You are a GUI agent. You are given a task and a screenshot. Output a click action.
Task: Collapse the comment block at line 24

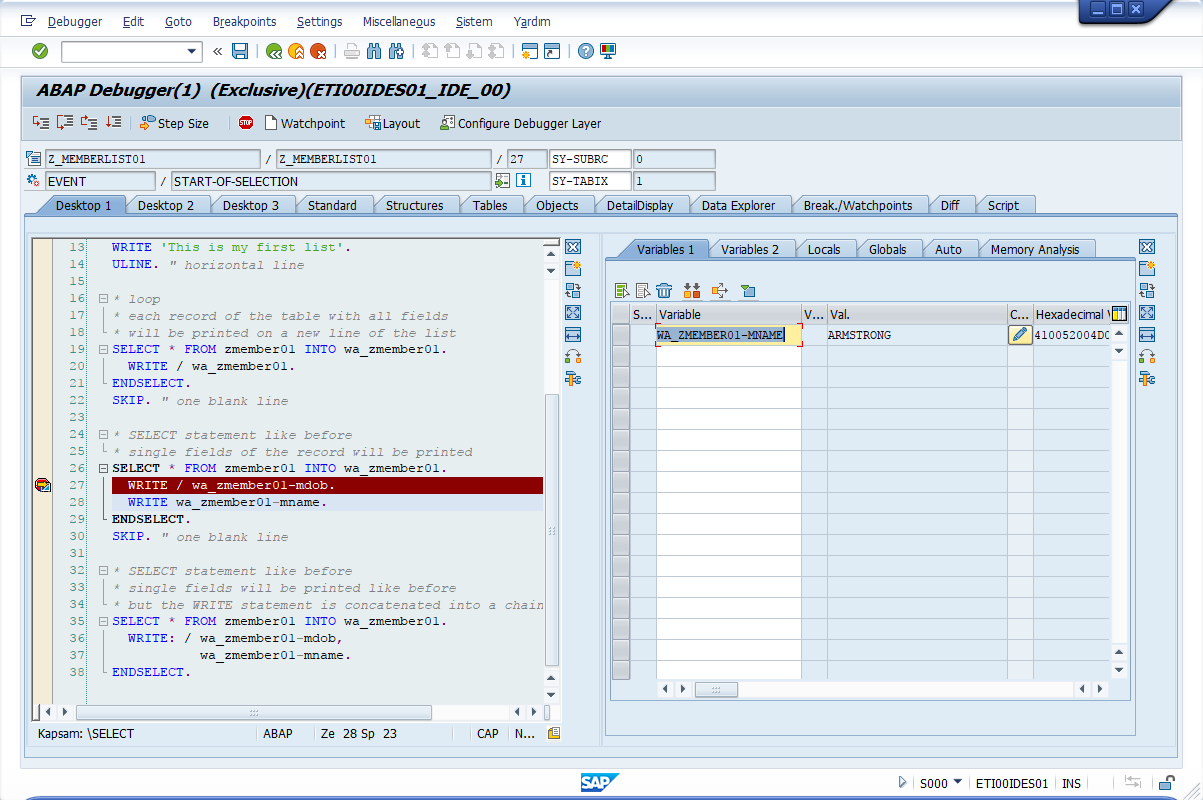coord(103,435)
